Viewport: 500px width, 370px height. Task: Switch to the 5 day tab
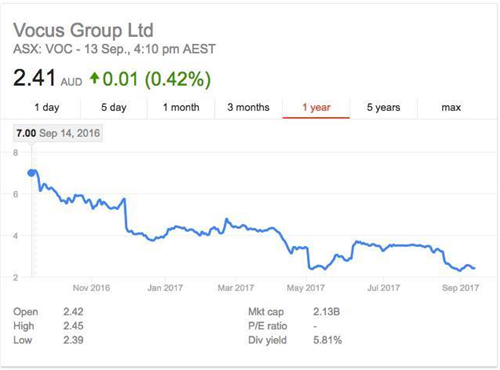pos(114,108)
